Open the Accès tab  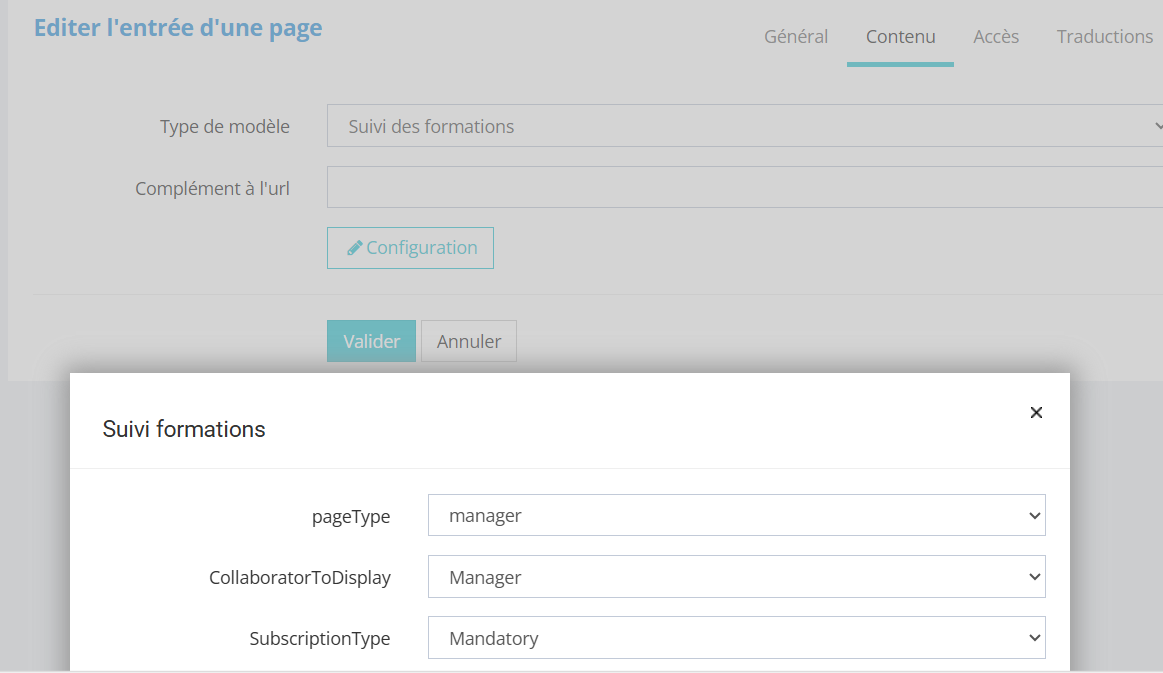[x=996, y=37]
